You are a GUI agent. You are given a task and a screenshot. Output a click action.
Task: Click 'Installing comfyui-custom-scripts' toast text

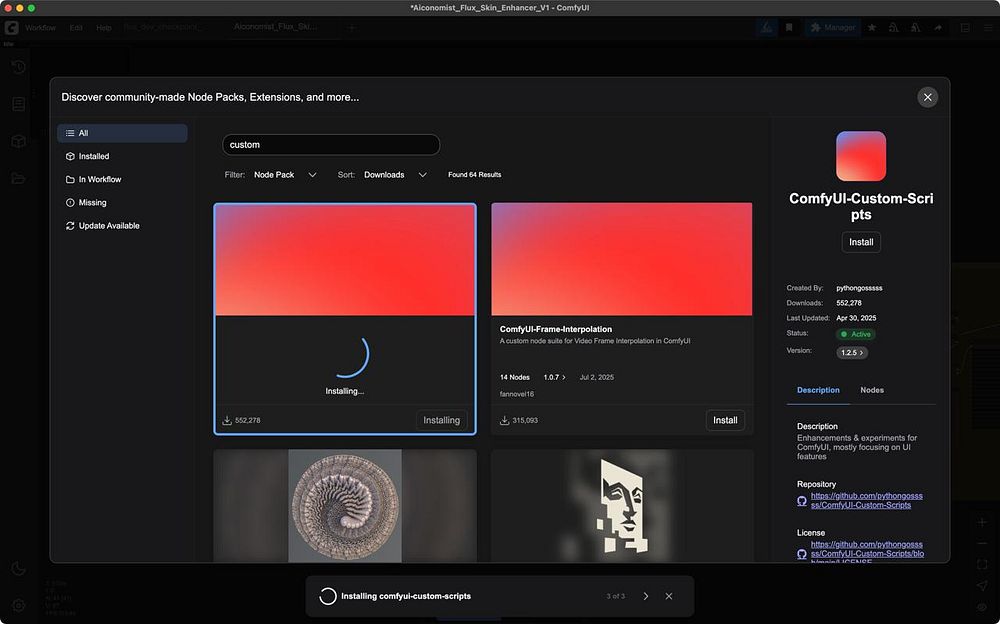click(x=406, y=596)
